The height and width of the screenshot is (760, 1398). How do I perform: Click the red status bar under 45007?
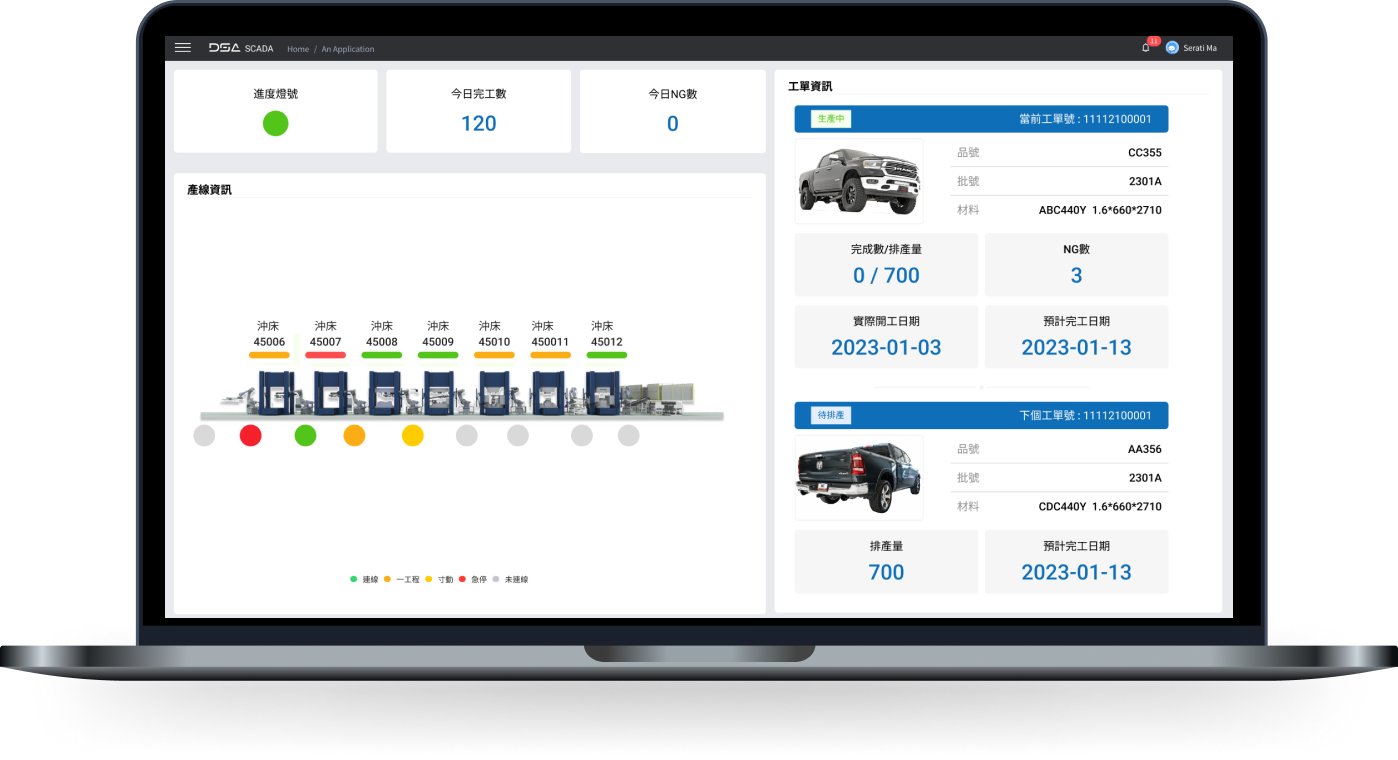pyautogui.click(x=325, y=355)
